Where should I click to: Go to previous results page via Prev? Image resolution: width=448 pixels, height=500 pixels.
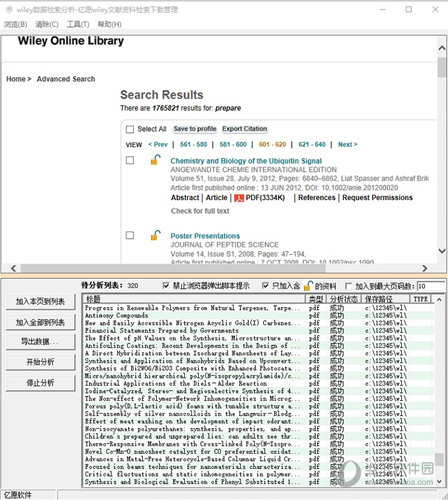tap(158, 144)
